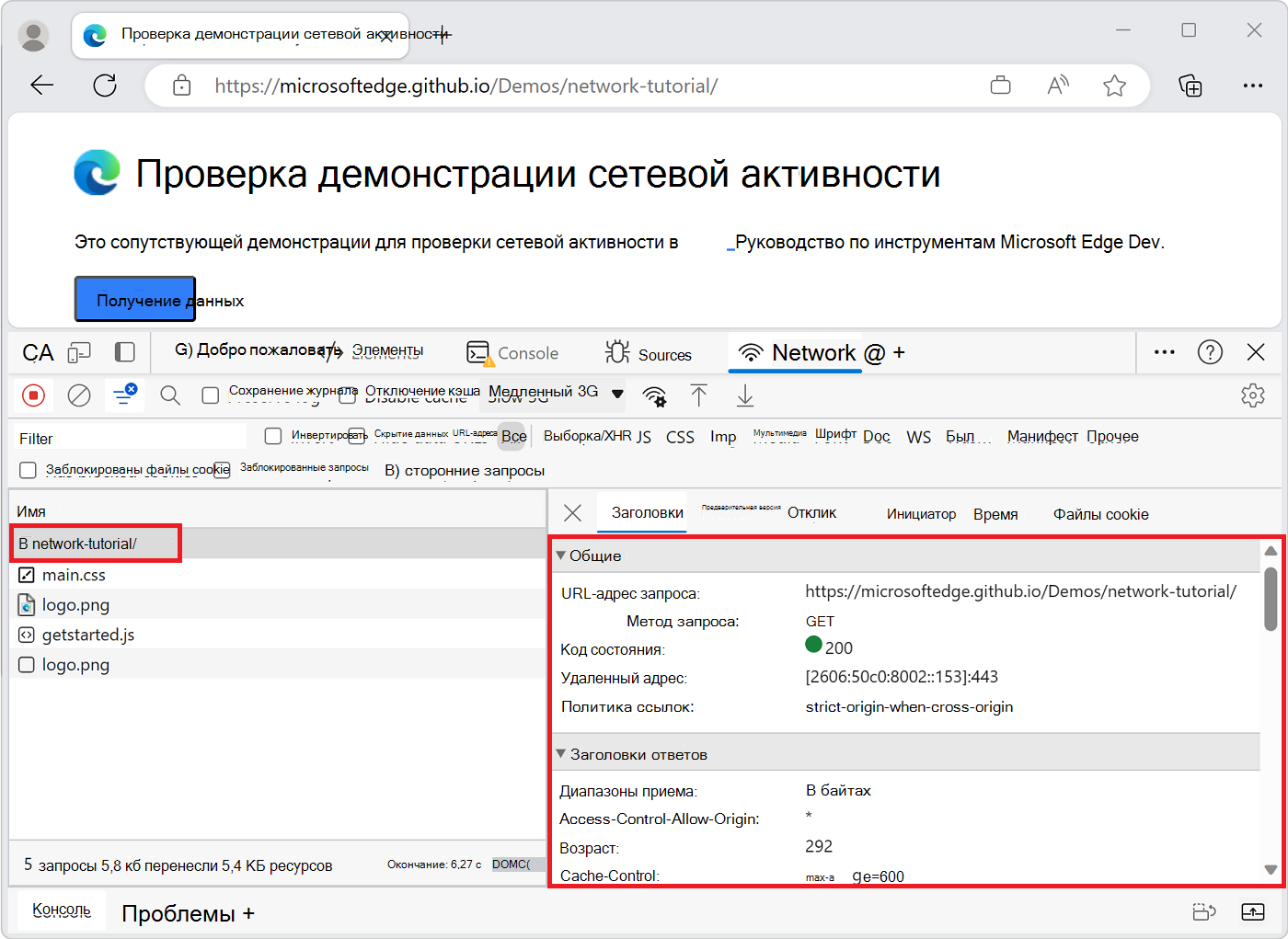Start Read Aloud from the address bar
Screen dimensions: 1288x939
click(1058, 86)
